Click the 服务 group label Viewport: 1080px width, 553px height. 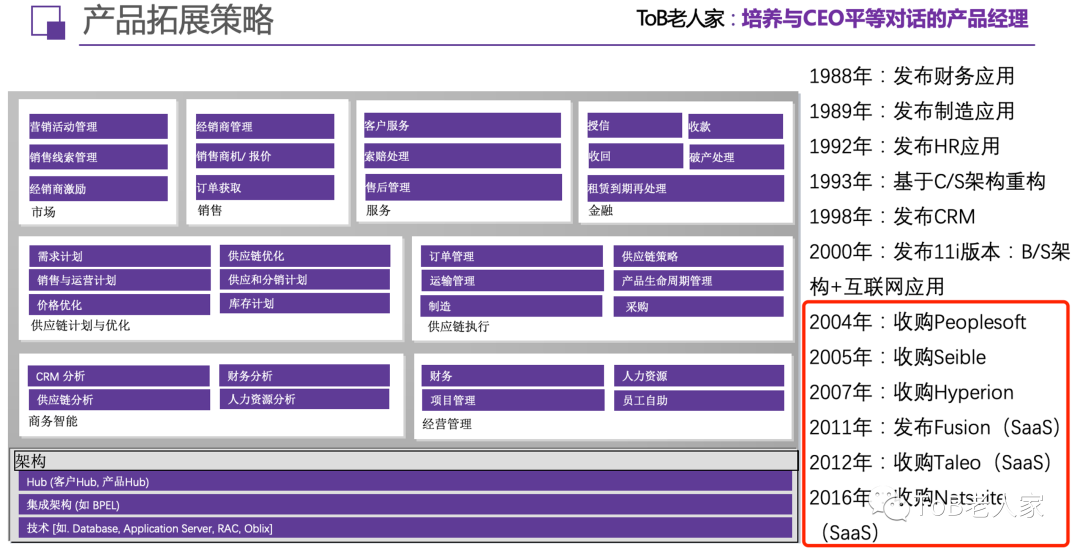(378, 210)
